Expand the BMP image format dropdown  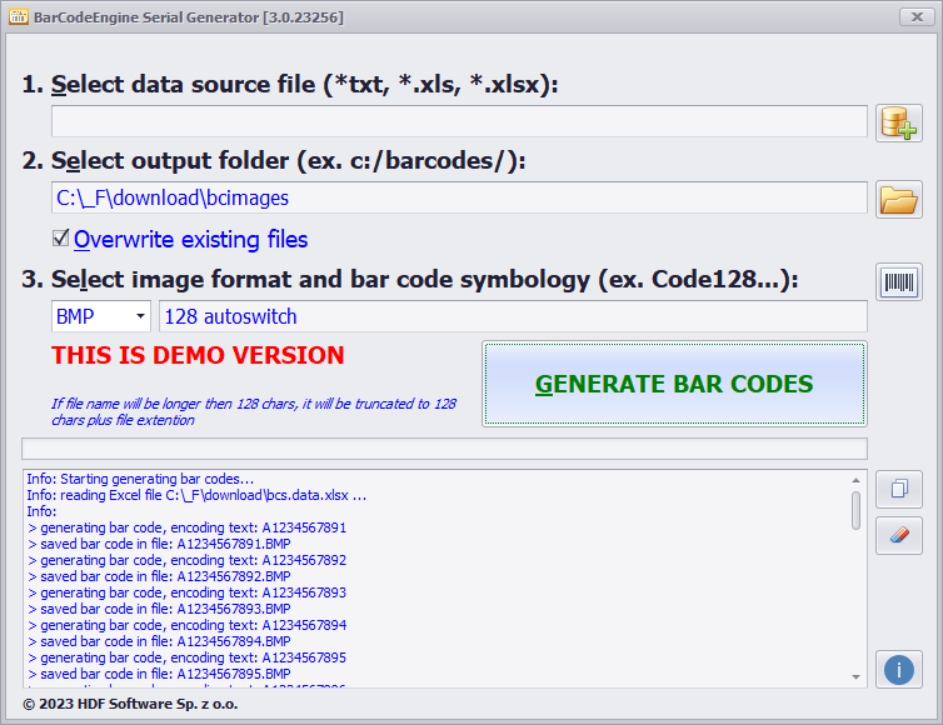139,317
